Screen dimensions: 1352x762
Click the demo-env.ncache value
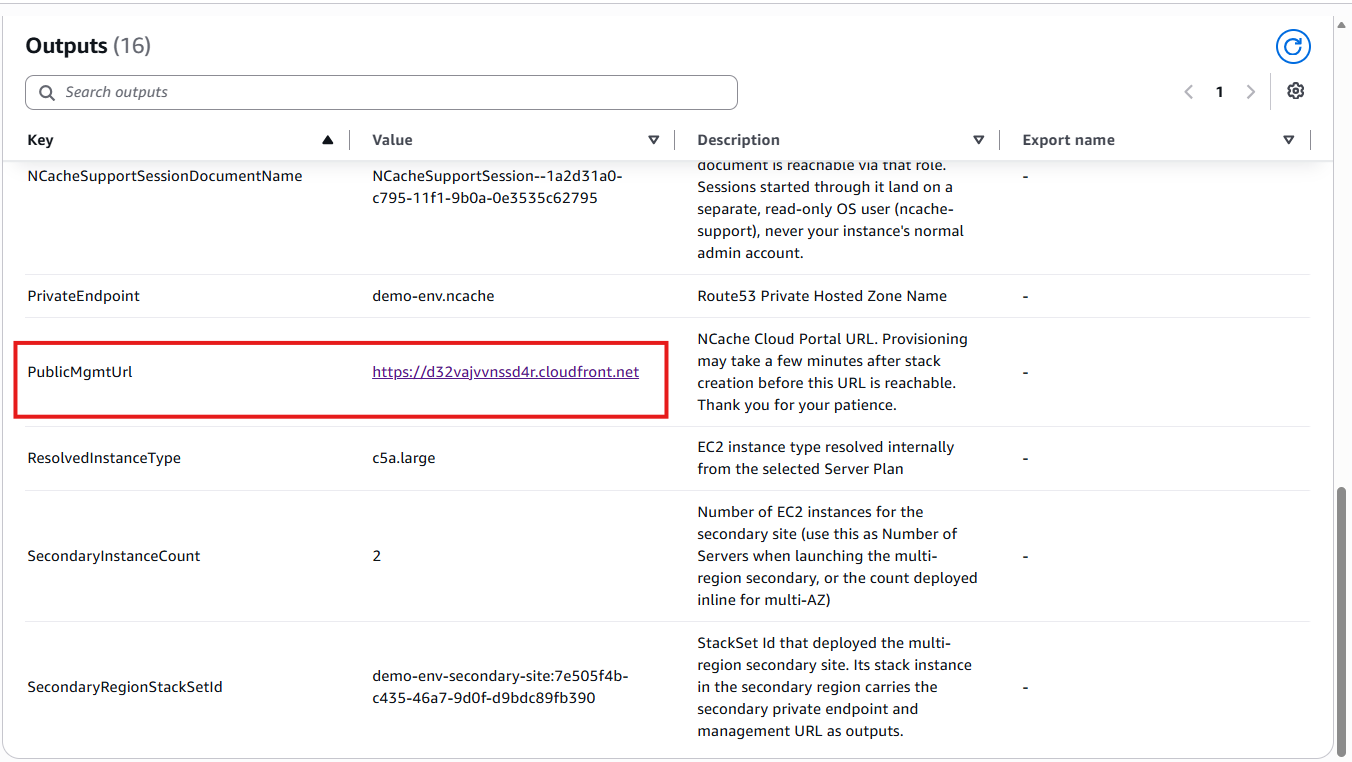point(433,296)
